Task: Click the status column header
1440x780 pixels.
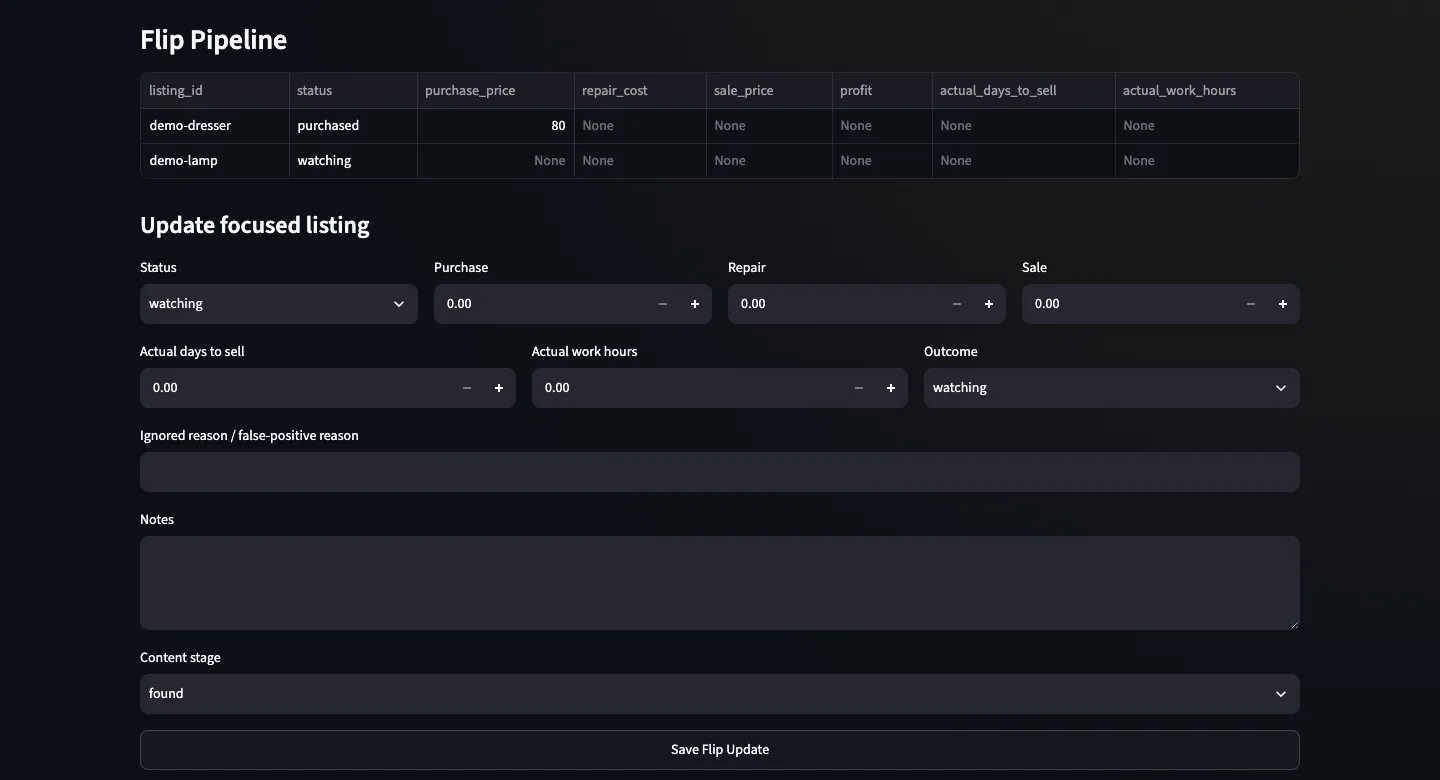Action: pyautogui.click(x=353, y=91)
